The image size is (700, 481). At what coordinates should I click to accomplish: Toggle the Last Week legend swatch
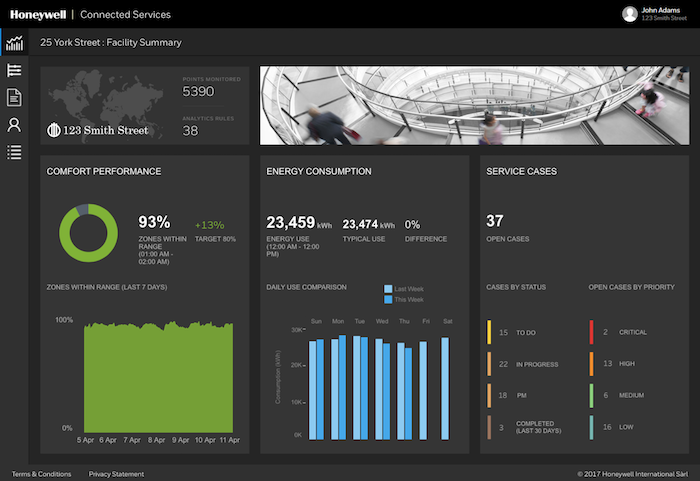(388, 289)
